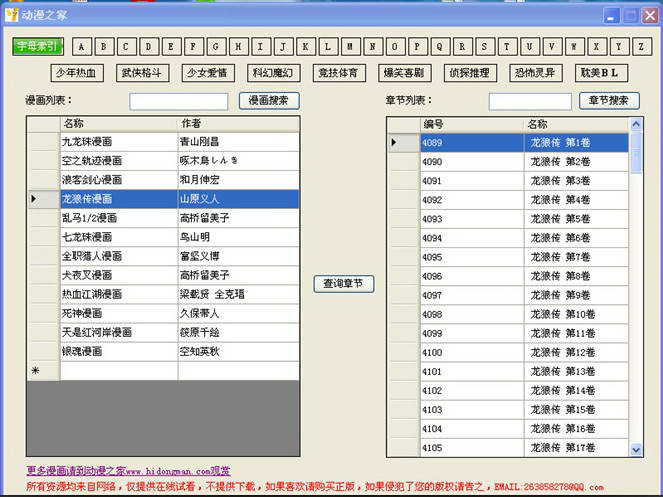Show the 耽美BL category

[601, 73]
